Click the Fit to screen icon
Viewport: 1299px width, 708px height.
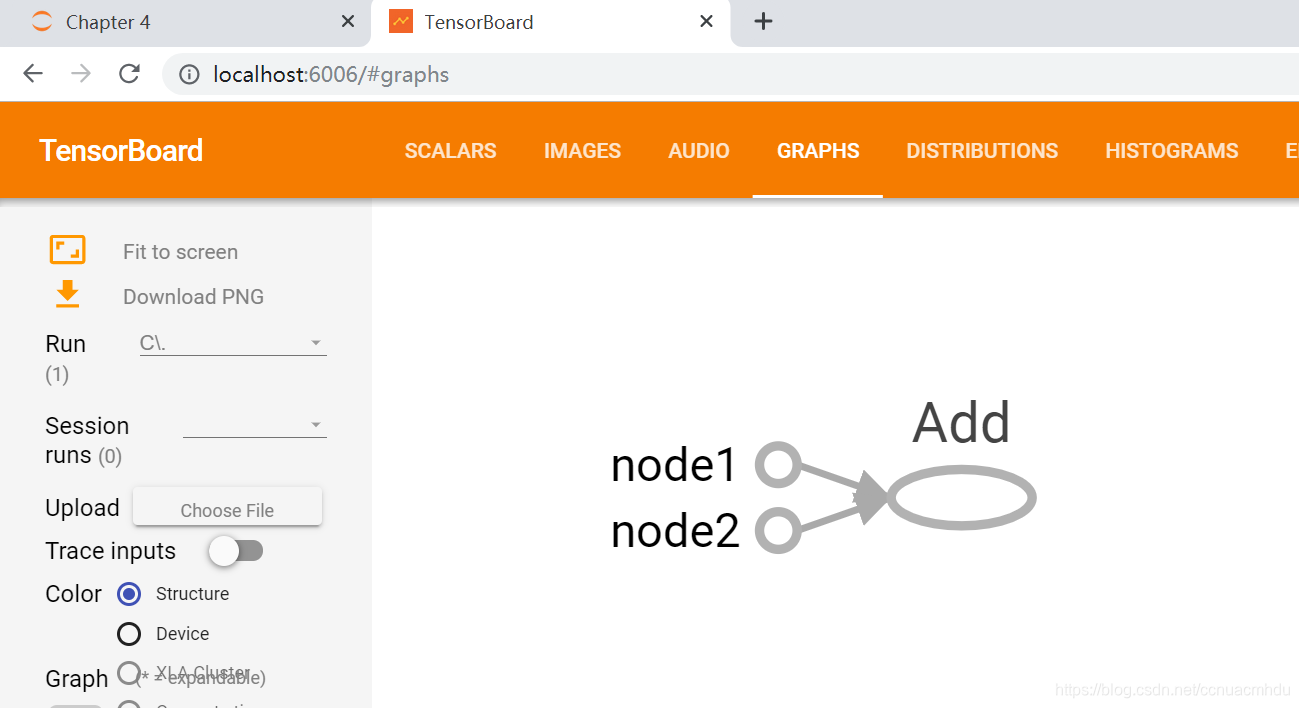pos(67,250)
